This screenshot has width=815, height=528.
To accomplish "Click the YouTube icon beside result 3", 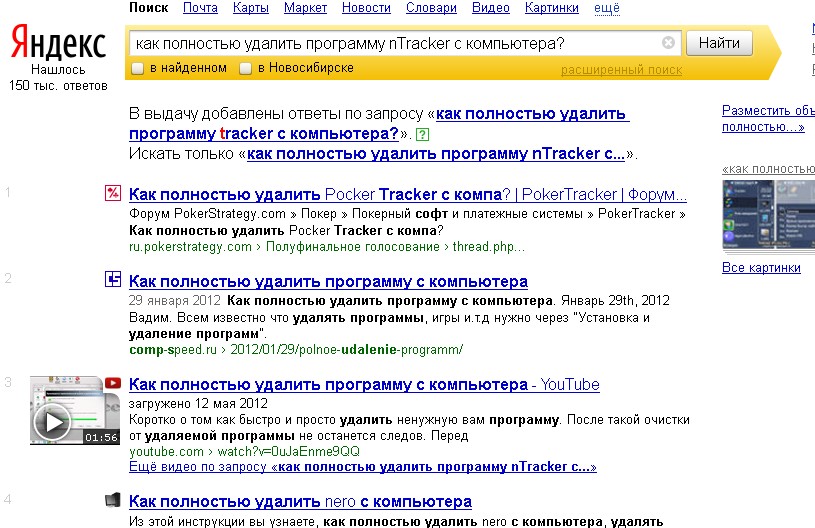I will coord(113,383).
